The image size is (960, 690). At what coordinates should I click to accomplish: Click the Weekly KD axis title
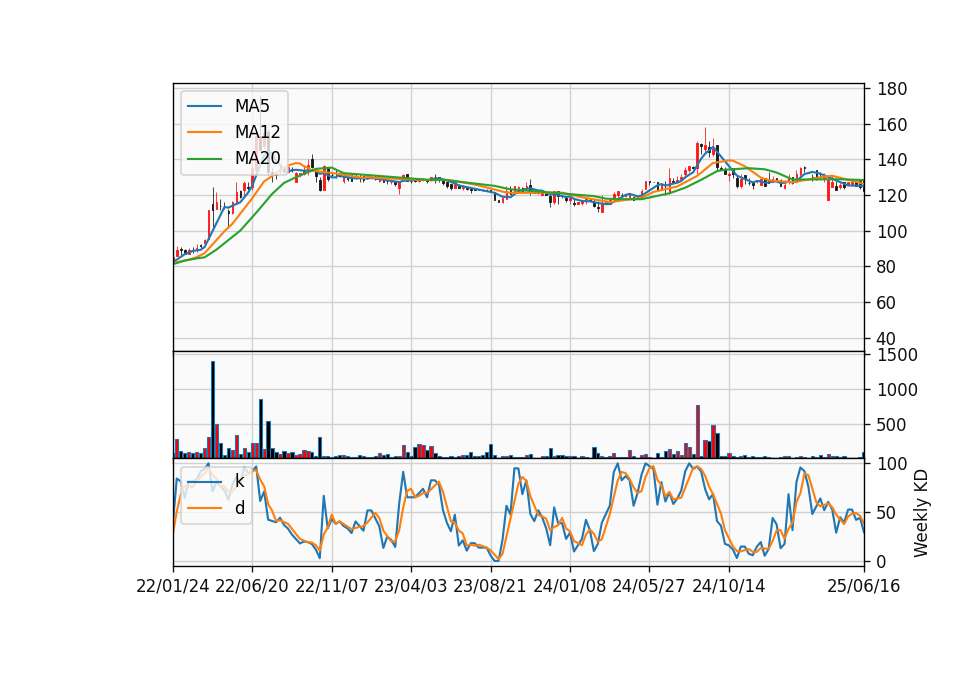921,513
